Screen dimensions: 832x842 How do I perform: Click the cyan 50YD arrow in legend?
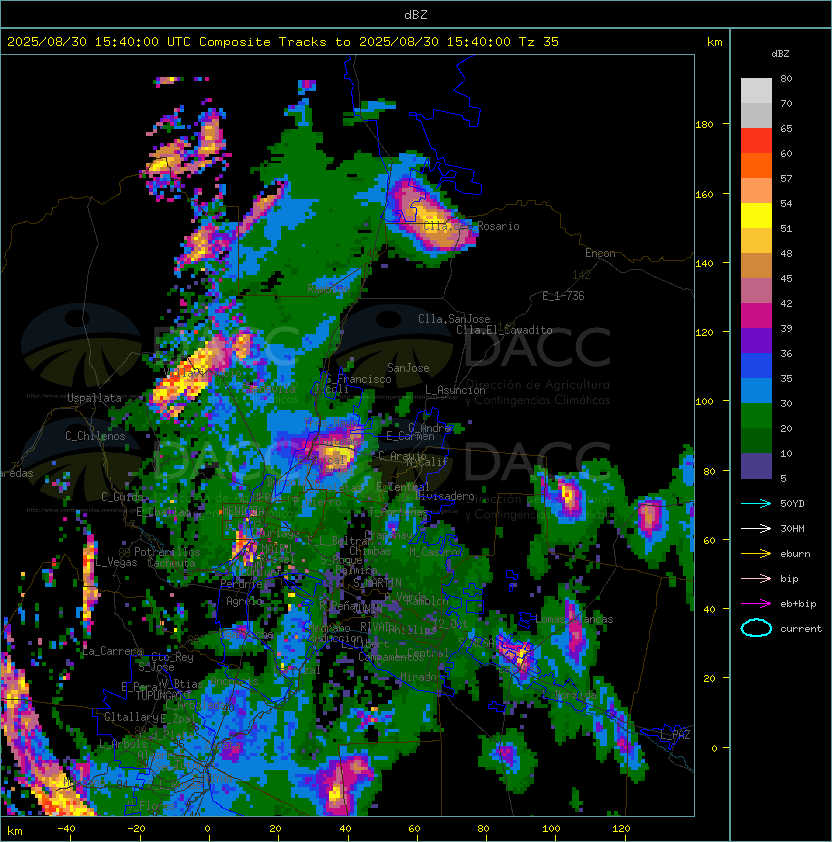click(756, 504)
